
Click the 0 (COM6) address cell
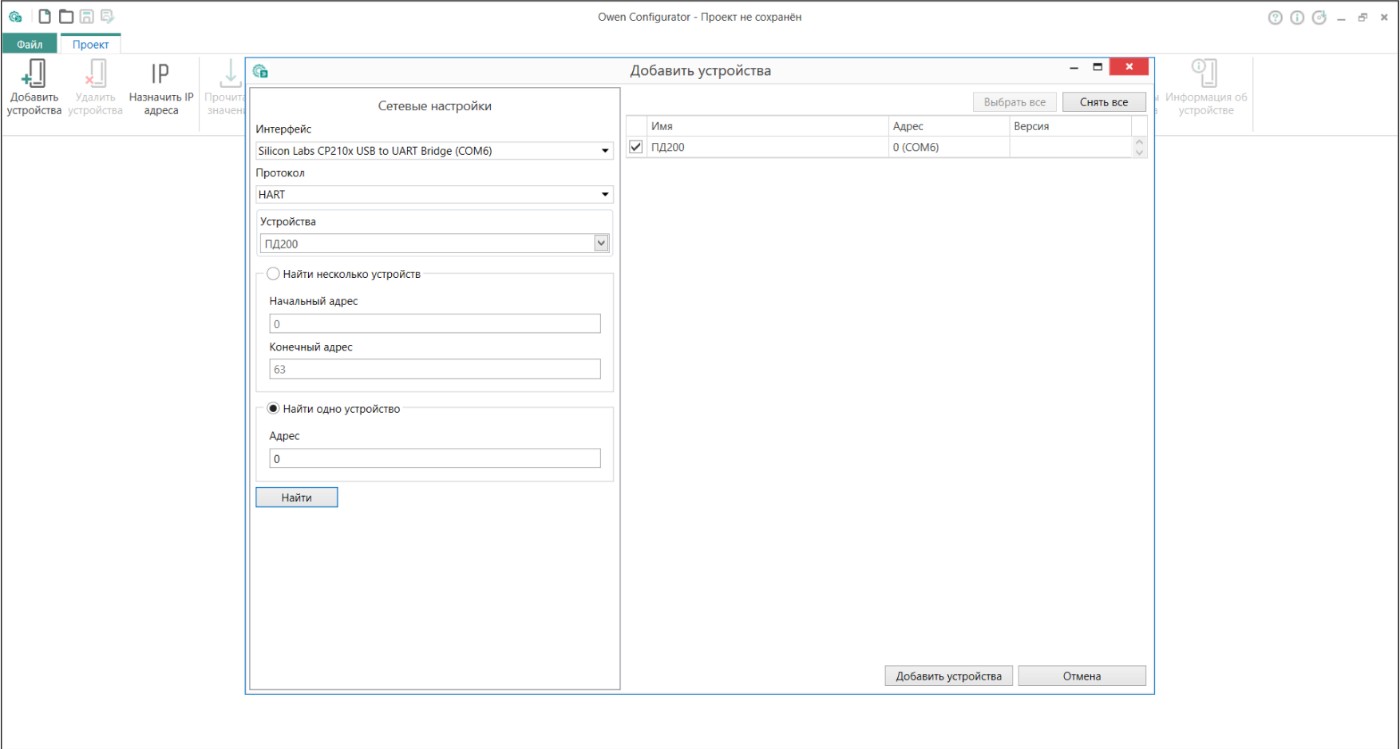tap(949, 147)
